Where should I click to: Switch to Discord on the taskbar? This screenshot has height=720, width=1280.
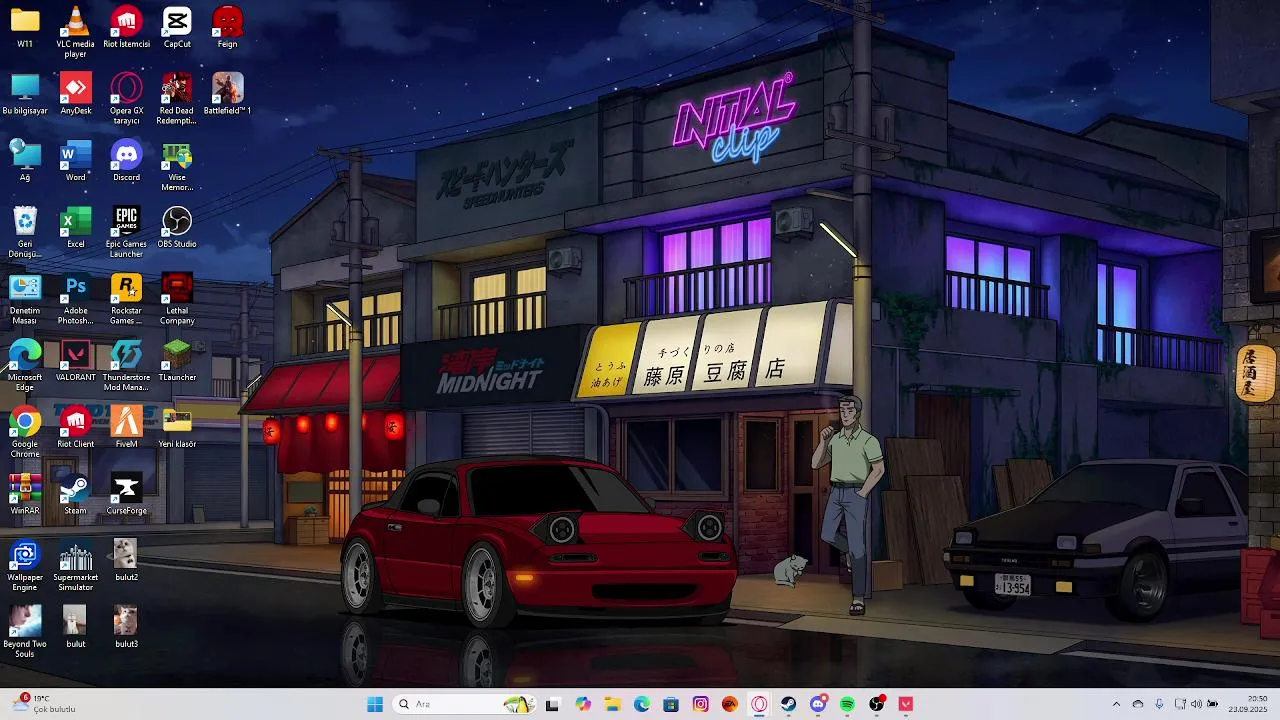[818, 704]
